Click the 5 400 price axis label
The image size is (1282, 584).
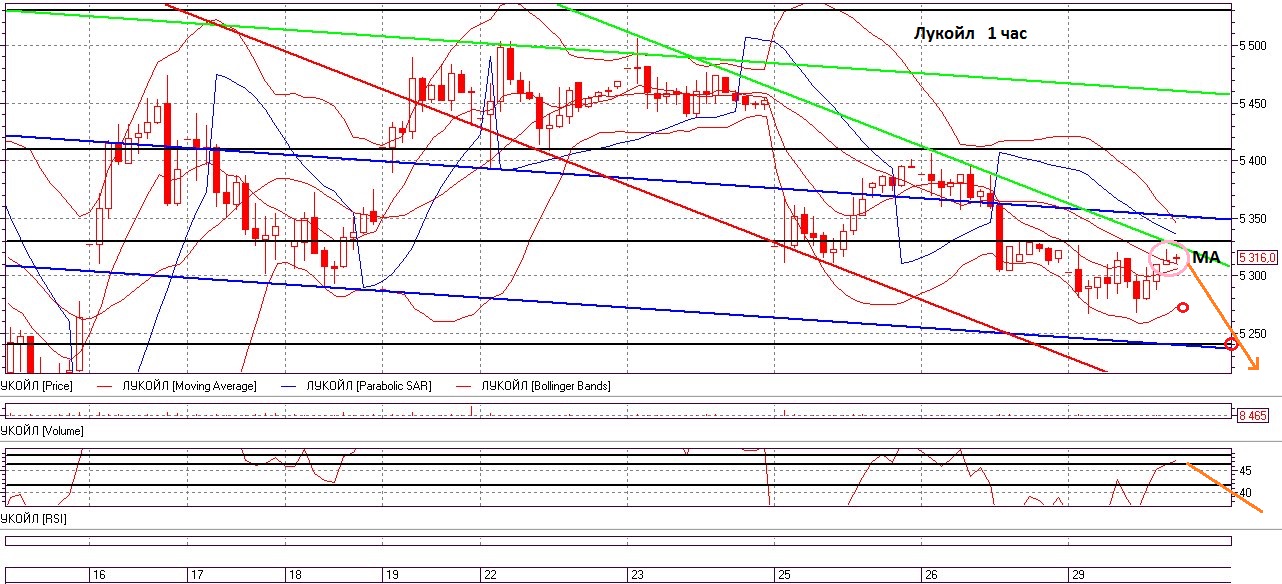pyautogui.click(x=1254, y=160)
